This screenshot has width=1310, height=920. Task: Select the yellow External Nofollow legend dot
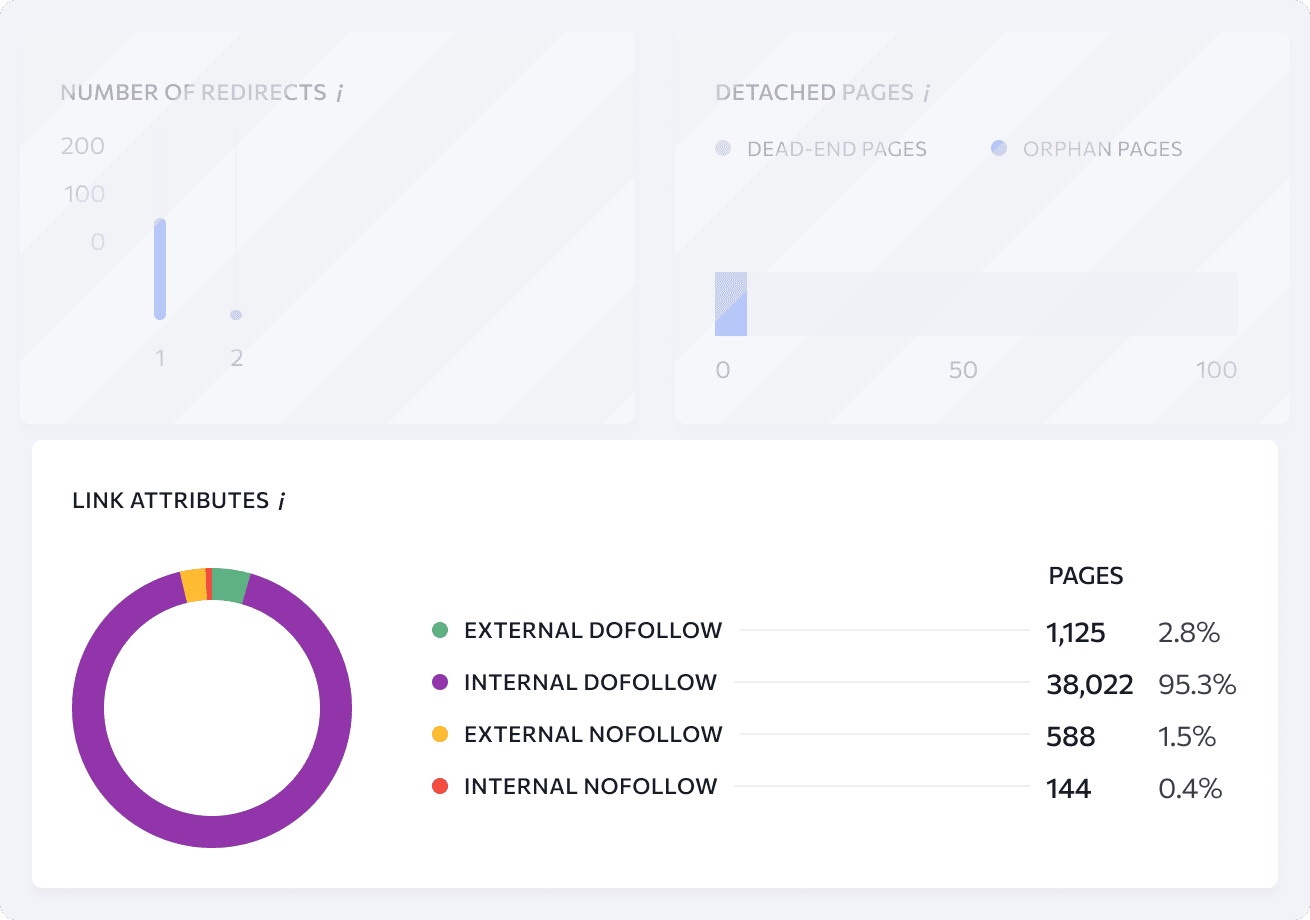tap(439, 735)
